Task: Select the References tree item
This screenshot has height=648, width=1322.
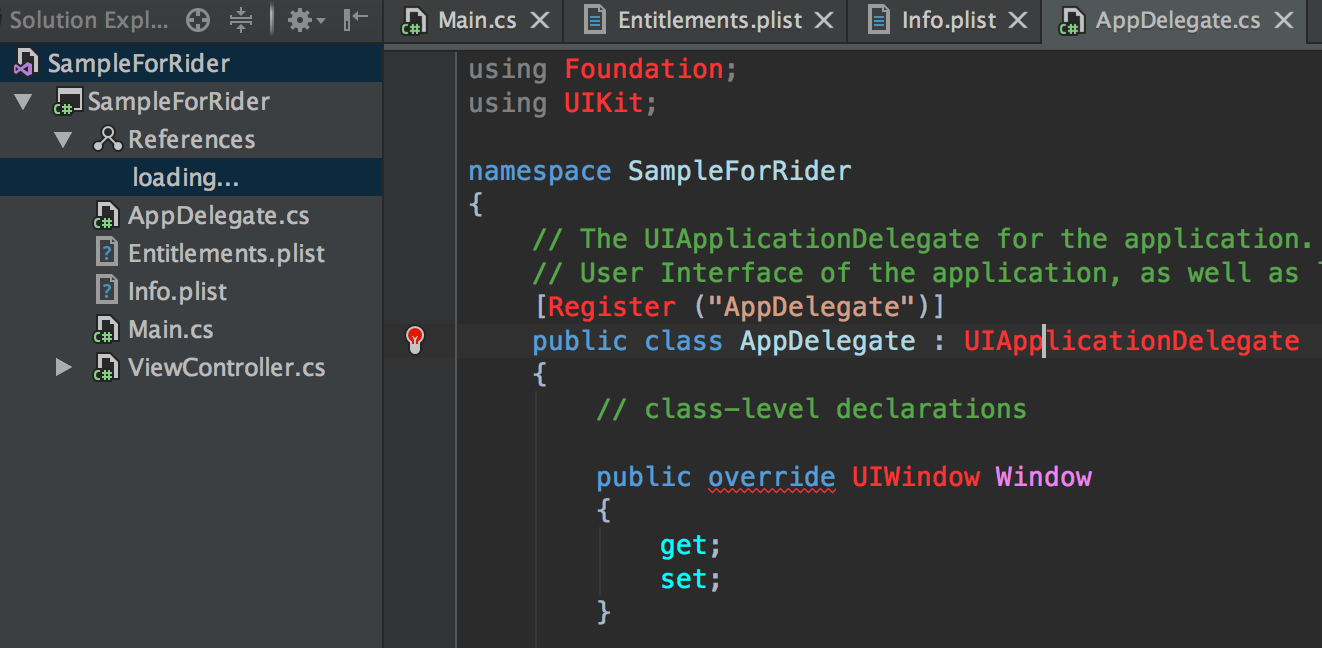Action: [191, 140]
